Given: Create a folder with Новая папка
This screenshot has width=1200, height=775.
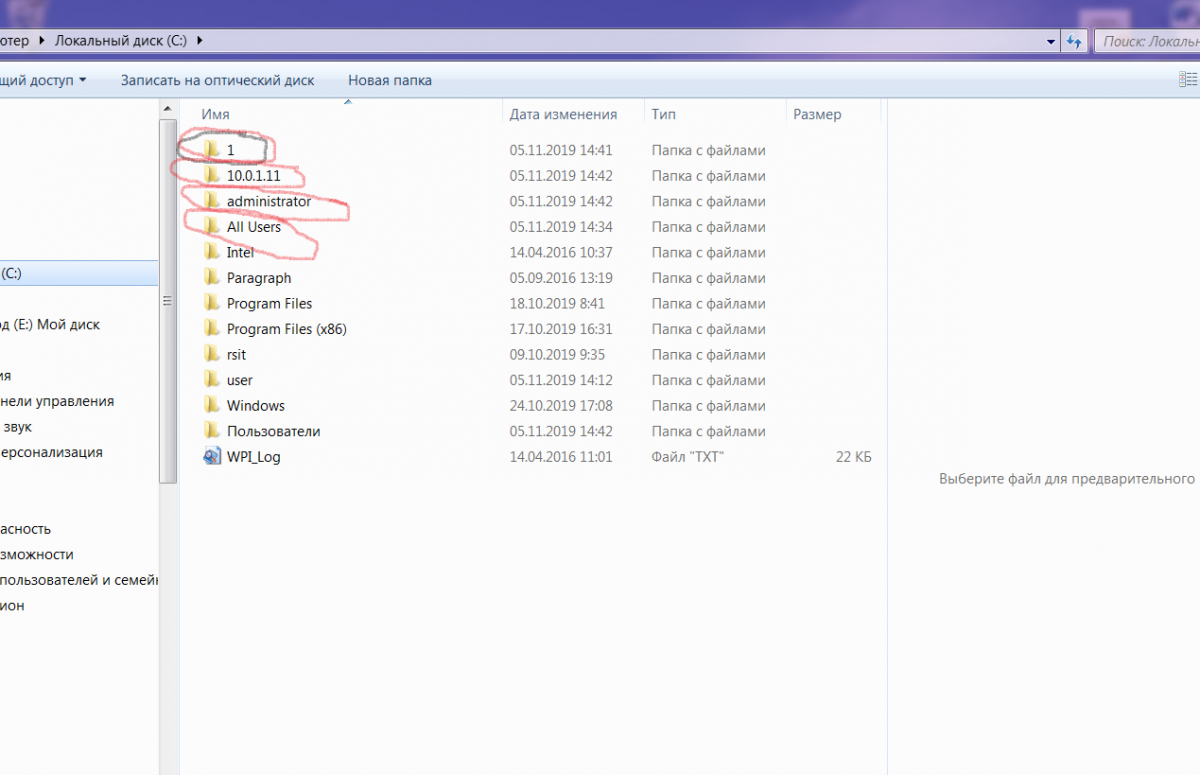Looking at the screenshot, I should tap(390, 80).
